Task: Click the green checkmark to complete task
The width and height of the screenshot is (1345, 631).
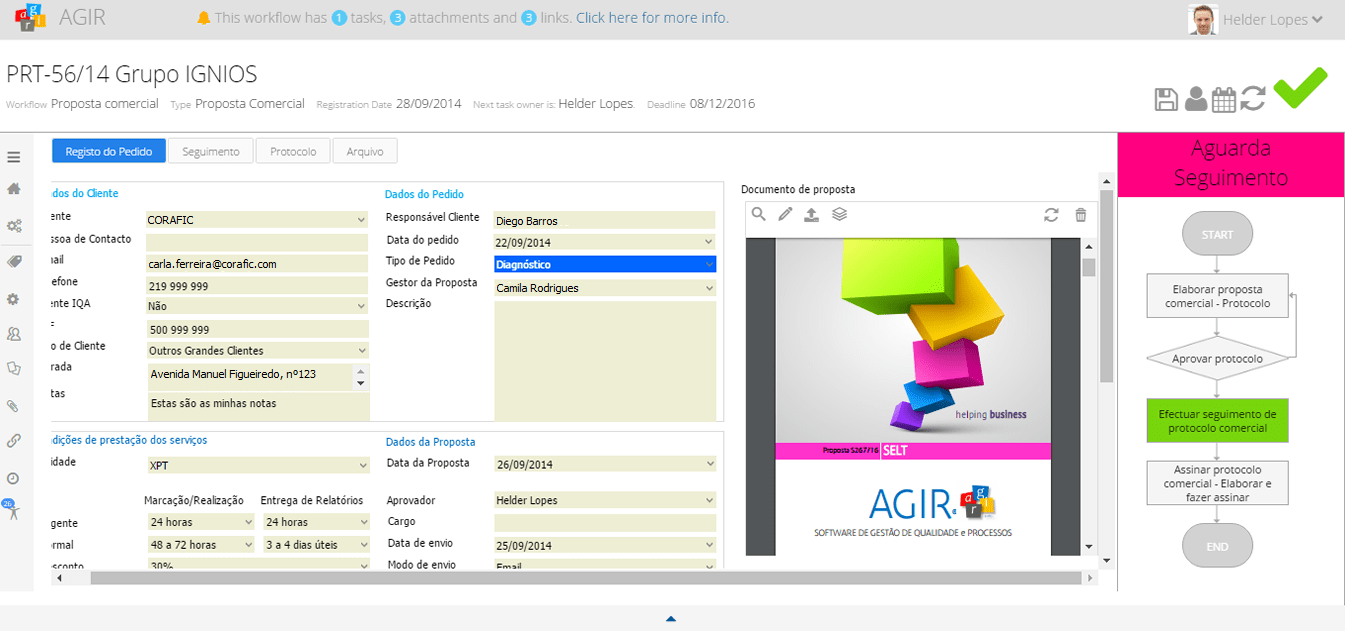Action: pos(1300,89)
